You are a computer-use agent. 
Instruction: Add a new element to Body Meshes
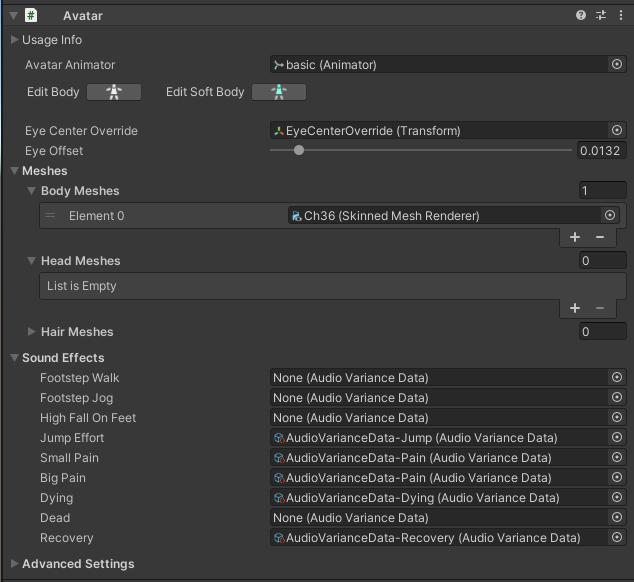click(575, 237)
